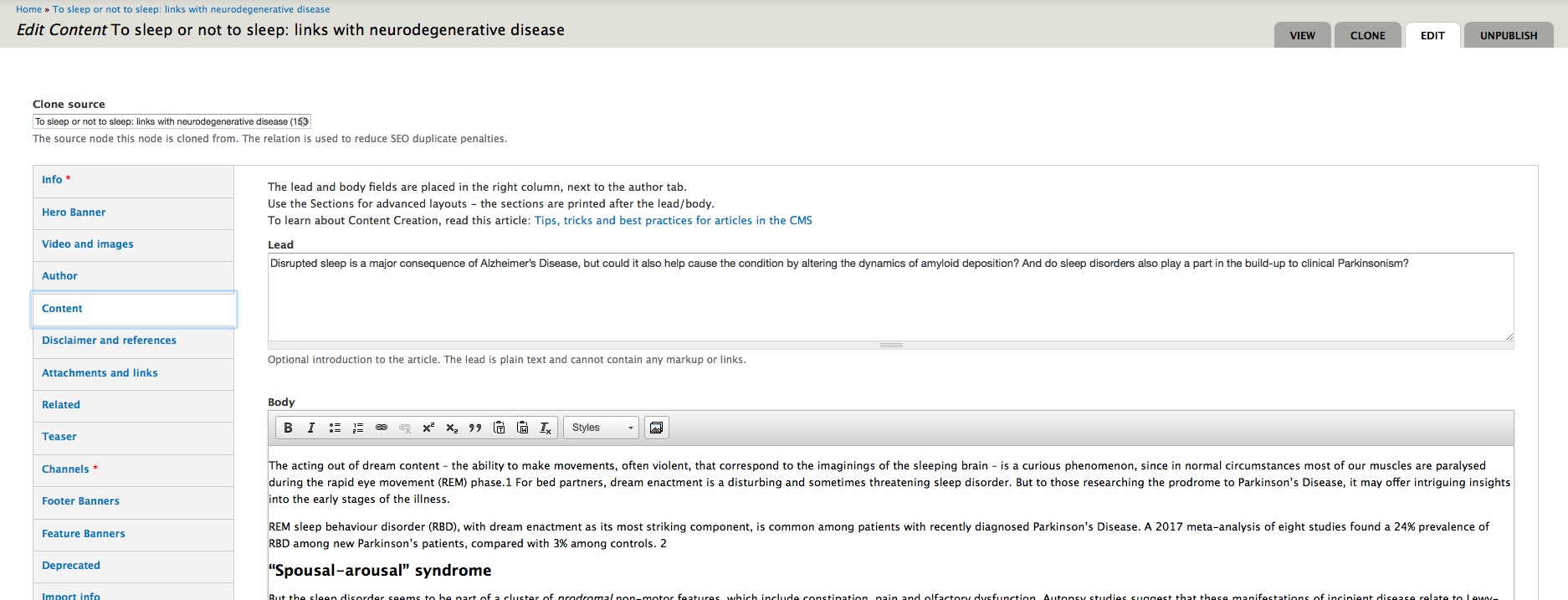
Task: Click the Unpublish tab
Action: pyautogui.click(x=1508, y=35)
